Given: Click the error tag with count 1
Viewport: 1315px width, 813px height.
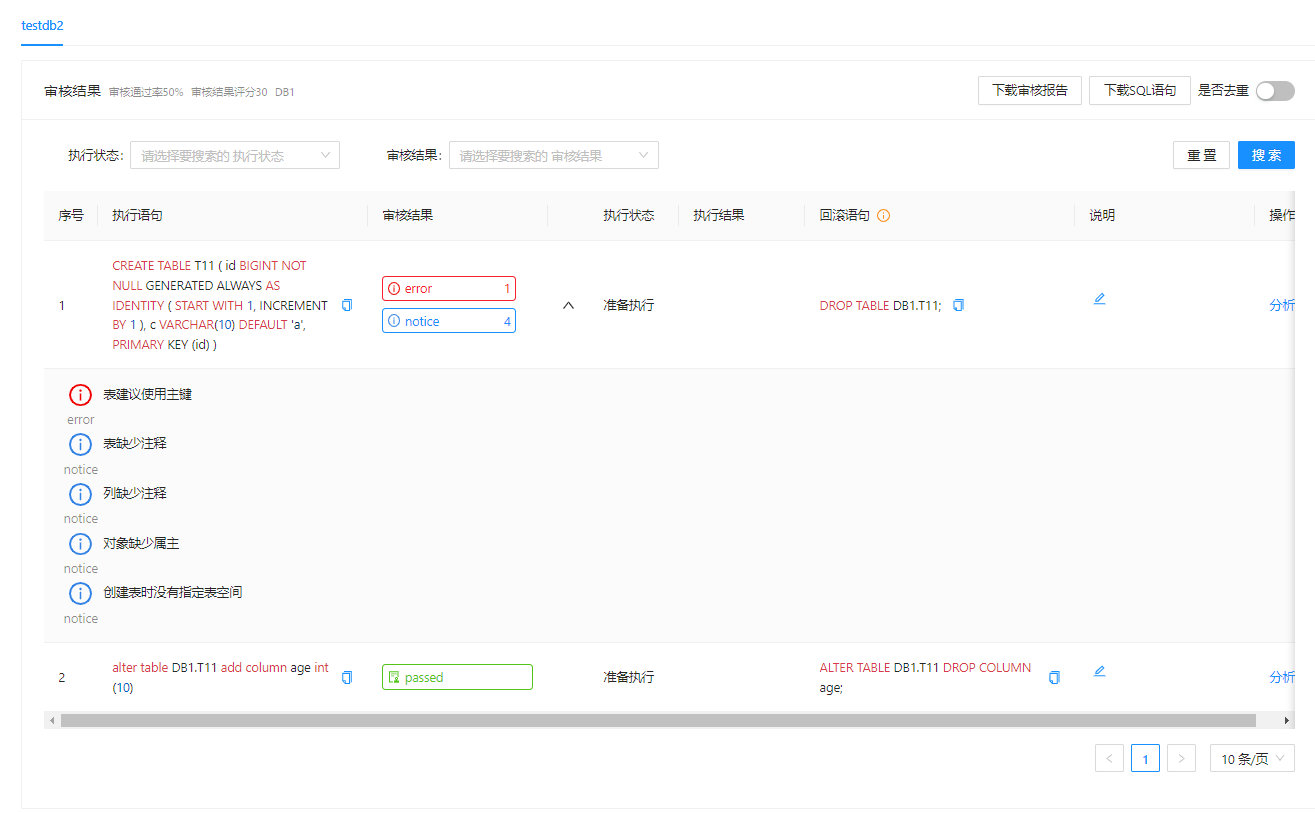Looking at the screenshot, I should 449,288.
